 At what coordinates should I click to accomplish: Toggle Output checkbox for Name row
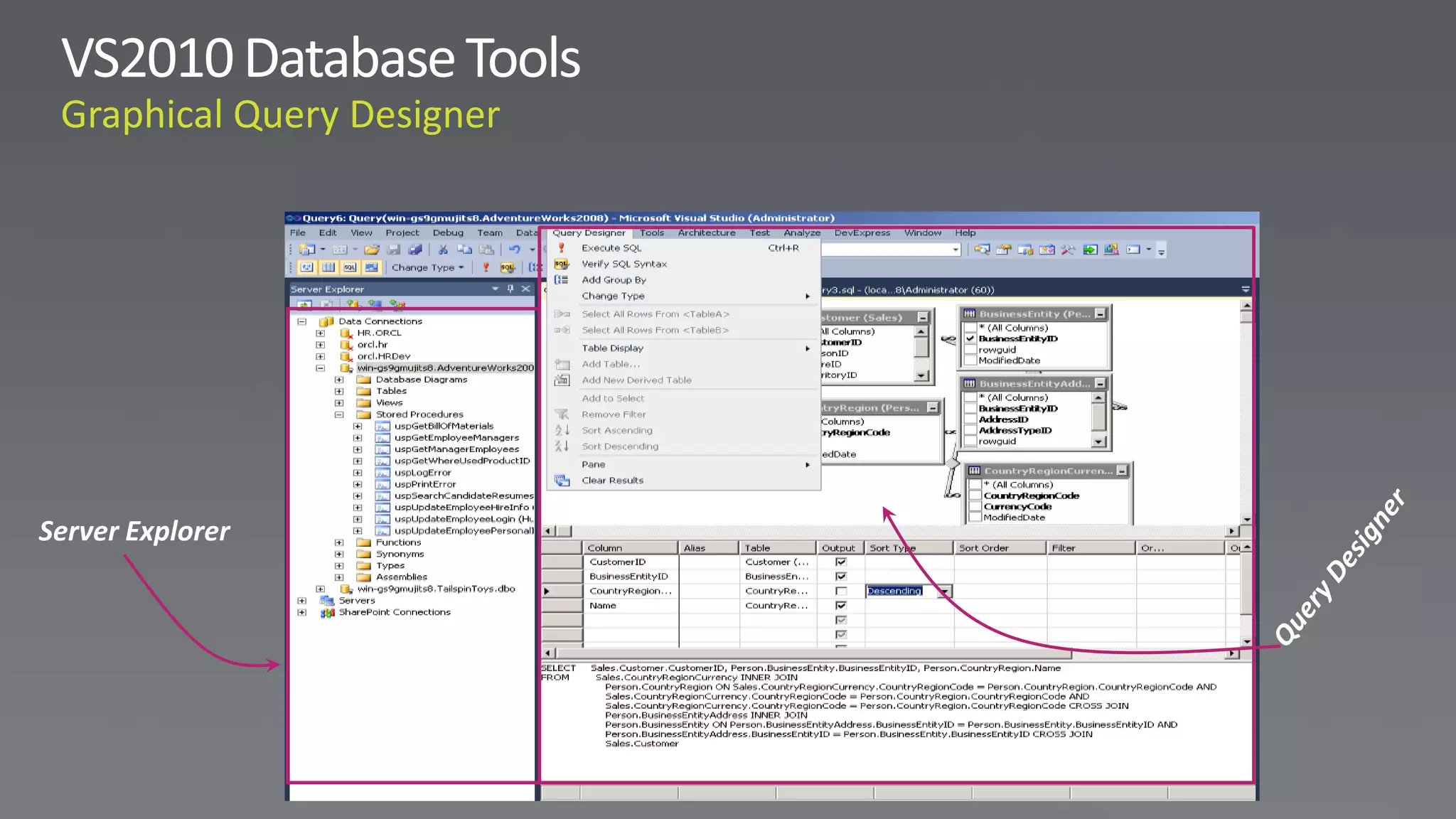(841, 605)
